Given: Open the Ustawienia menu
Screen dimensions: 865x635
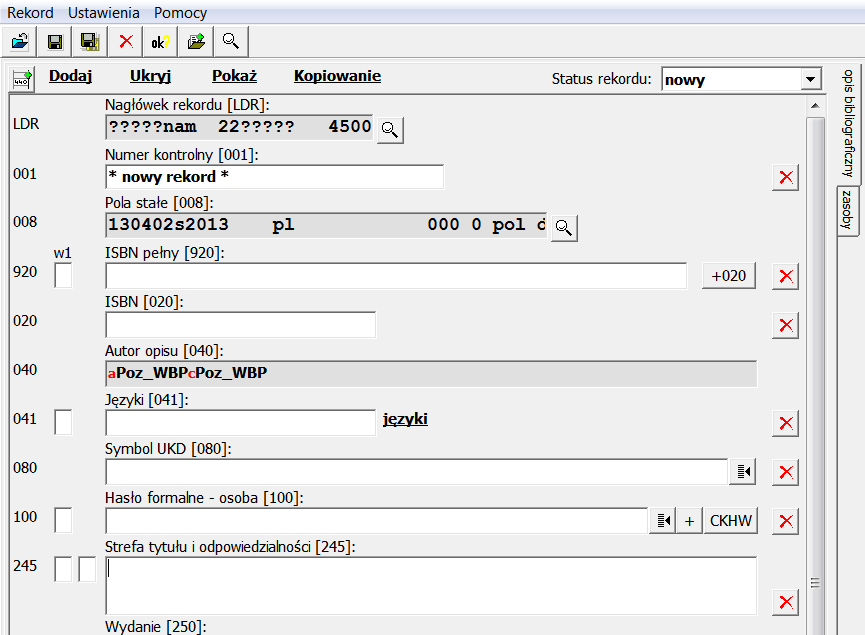Looking at the screenshot, I should [104, 13].
